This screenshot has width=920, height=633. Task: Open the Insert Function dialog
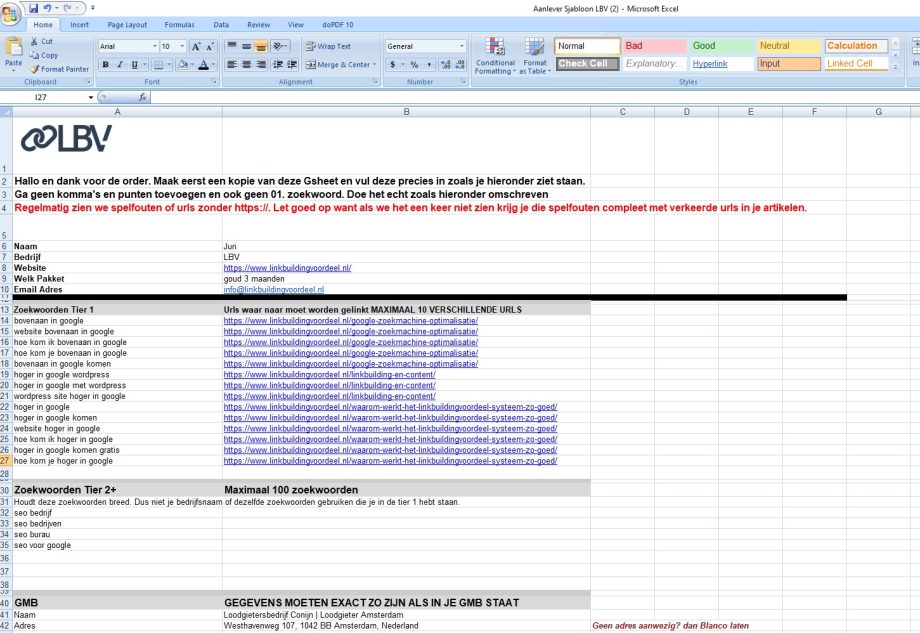tap(142, 97)
